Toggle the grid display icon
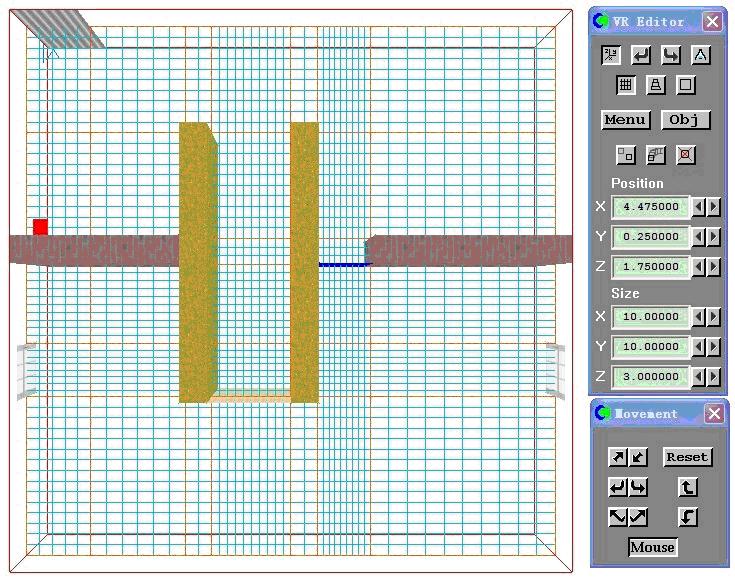 [625, 86]
